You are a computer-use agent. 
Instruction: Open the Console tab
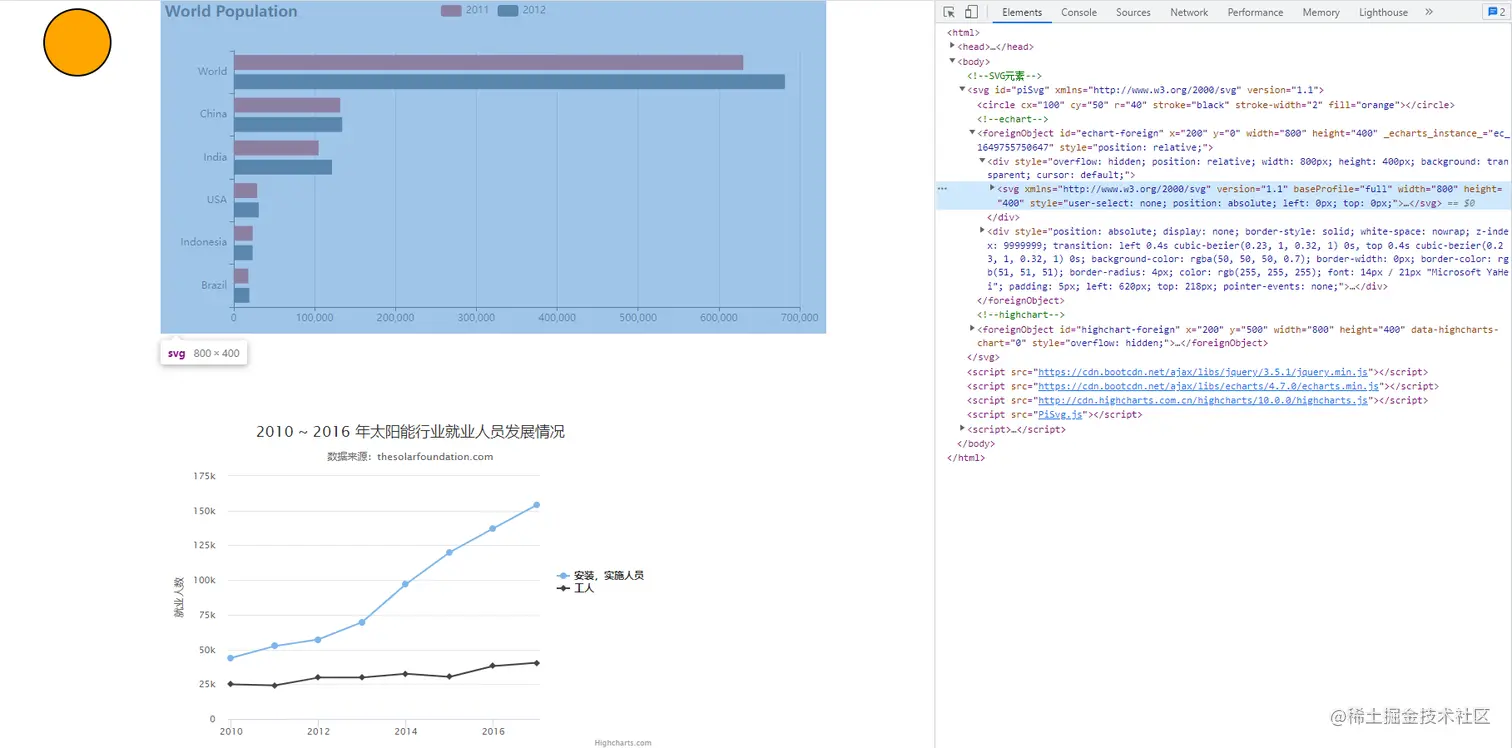(1079, 12)
